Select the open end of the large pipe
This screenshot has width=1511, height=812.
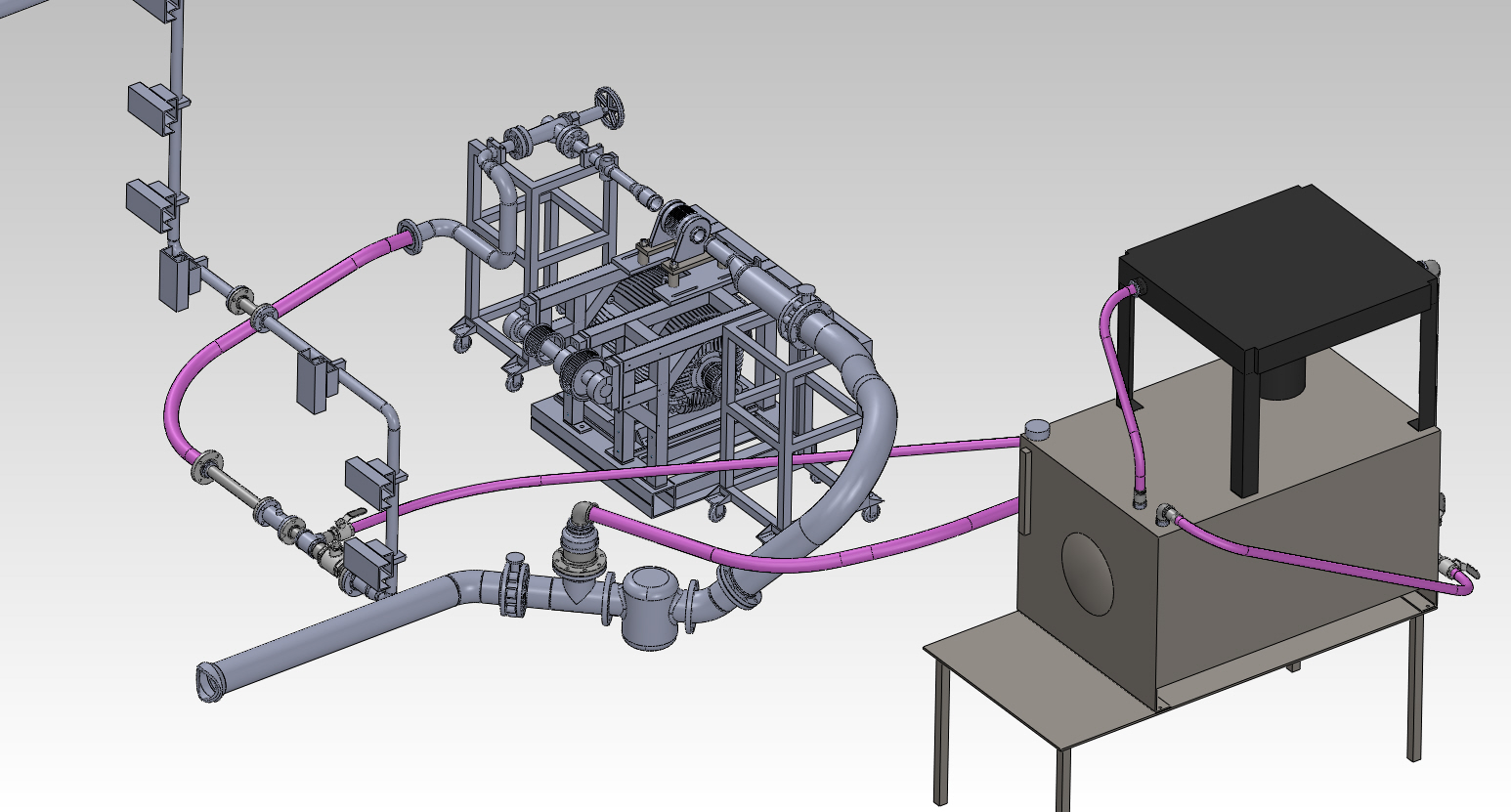click(x=208, y=681)
